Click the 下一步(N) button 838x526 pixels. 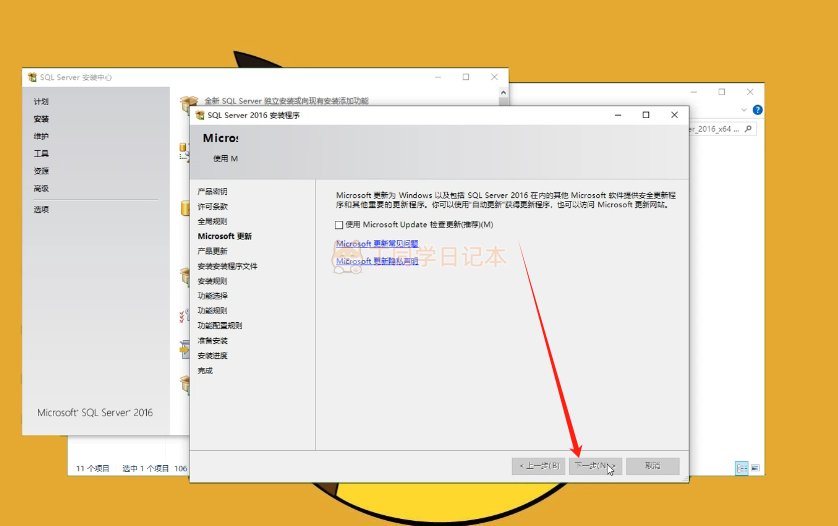pyautogui.click(x=595, y=466)
